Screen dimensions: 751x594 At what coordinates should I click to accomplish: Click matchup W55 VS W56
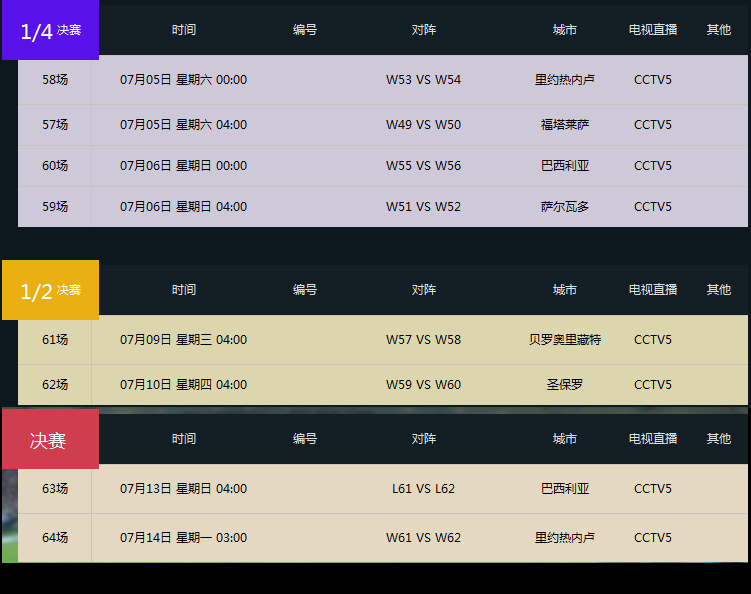pos(423,166)
